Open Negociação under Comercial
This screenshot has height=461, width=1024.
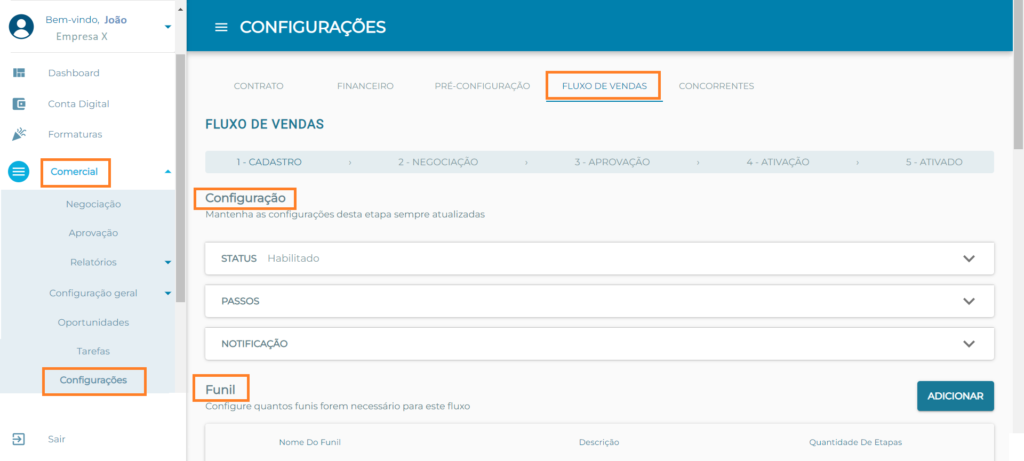[x=93, y=204]
